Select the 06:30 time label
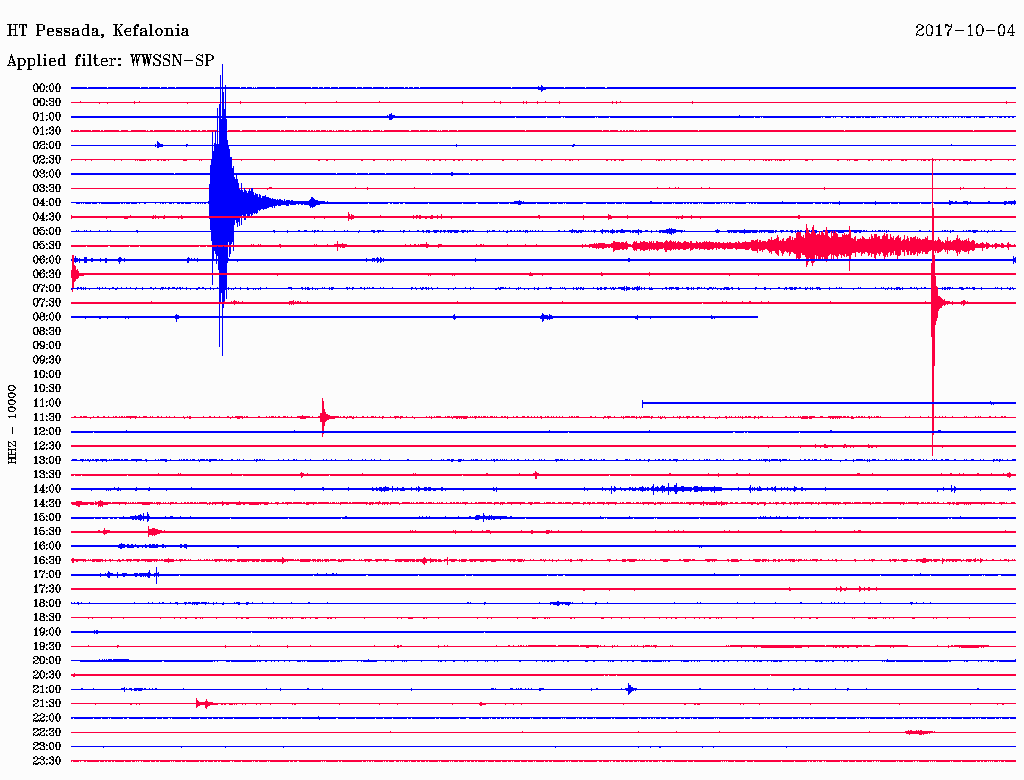This screenshot has height=780, width=1024. [x=47, y=274]
